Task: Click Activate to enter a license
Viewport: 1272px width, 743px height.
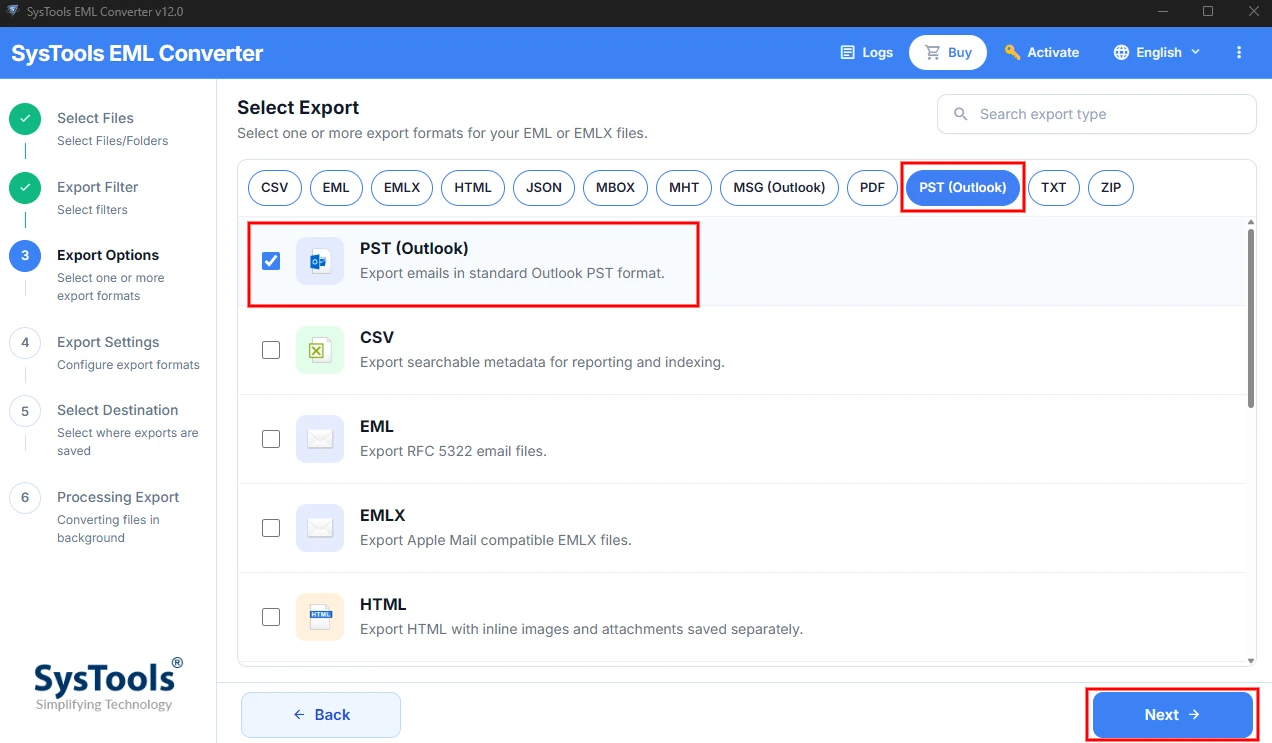Action: [x=1042, y=52]
